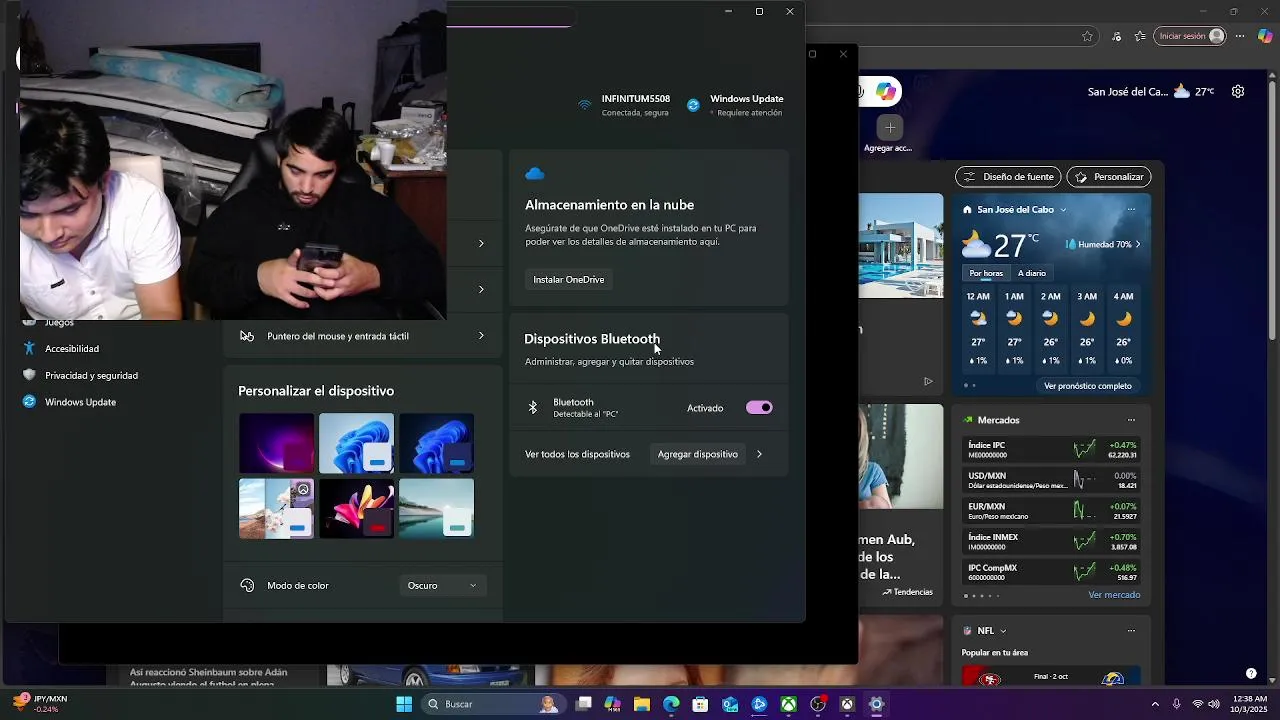Screen dimensions: 1280x720
Task: Open the INFINITUM5508 Wi-Fi status
Action: tap(624, 105)
